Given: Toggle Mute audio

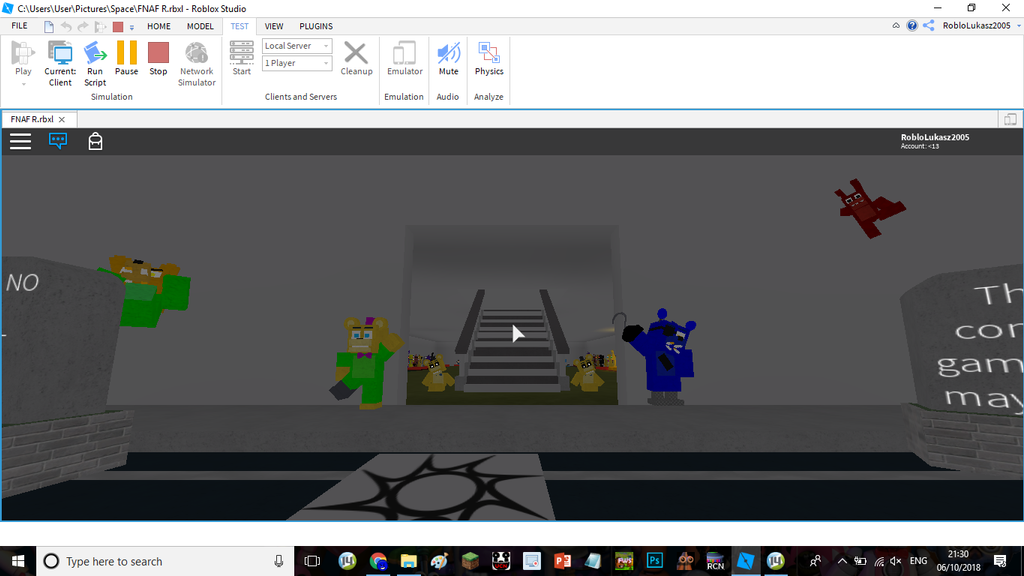Looking at the screenshot, I should [448, 58].
